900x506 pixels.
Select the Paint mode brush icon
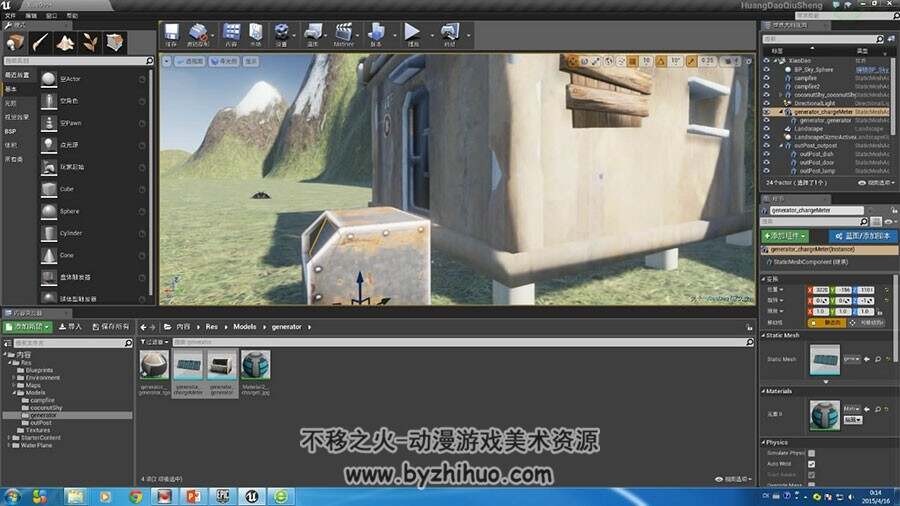coord(40,43)
